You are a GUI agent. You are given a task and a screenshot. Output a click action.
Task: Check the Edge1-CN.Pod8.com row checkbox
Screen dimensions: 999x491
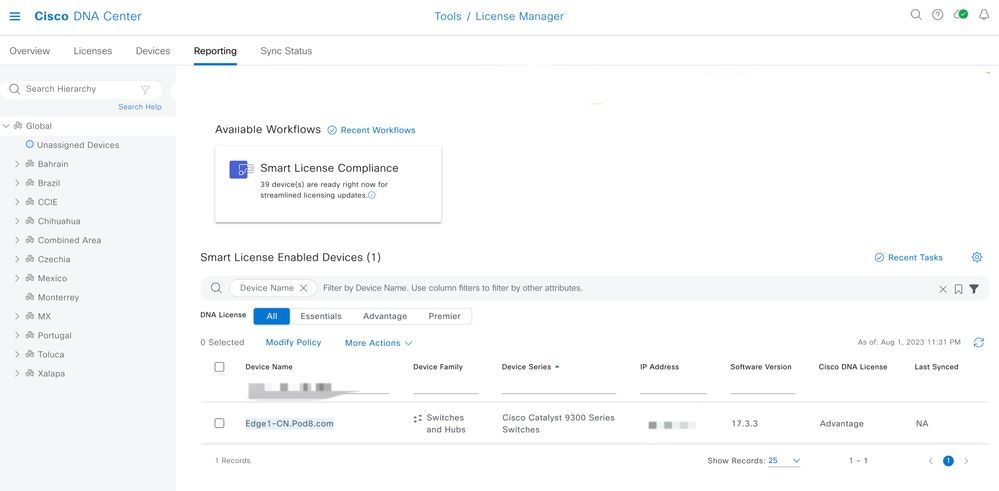coord(219,423)
